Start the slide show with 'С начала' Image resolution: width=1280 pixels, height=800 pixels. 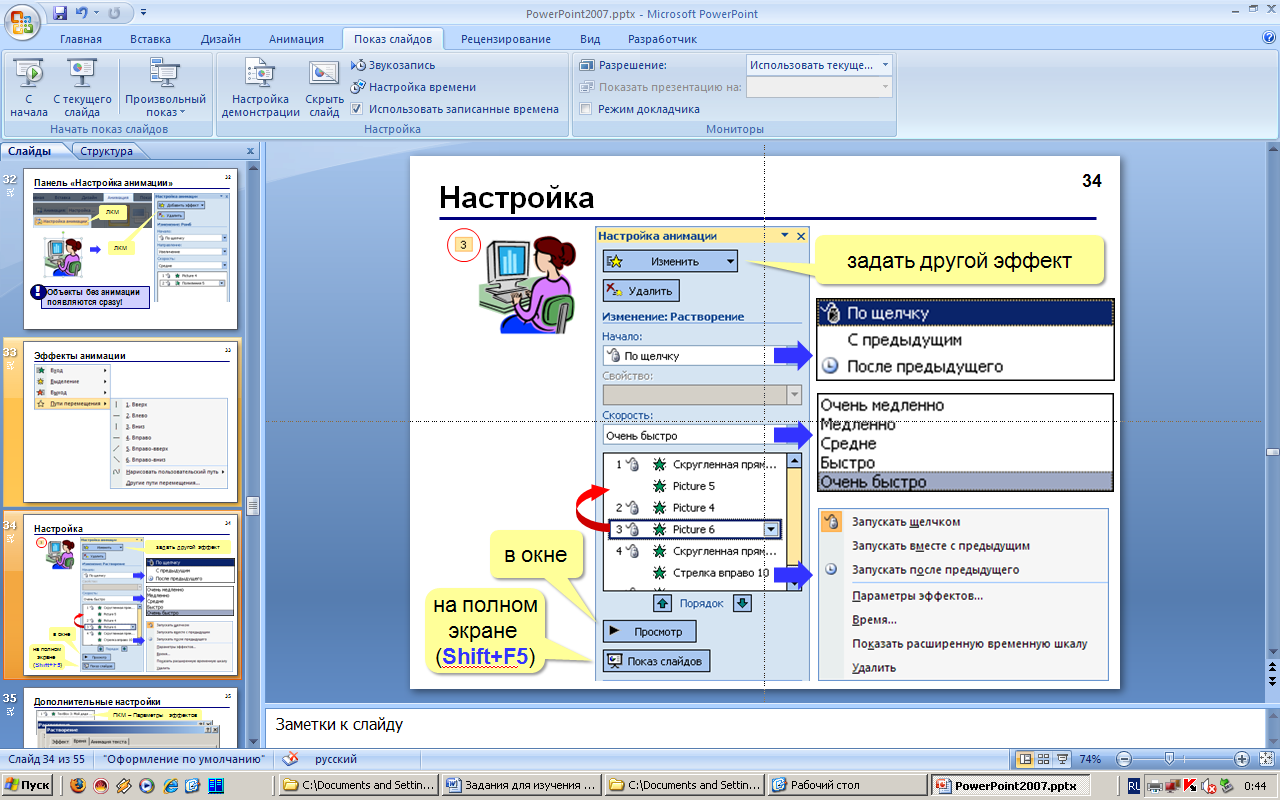[x=29, y=88]
